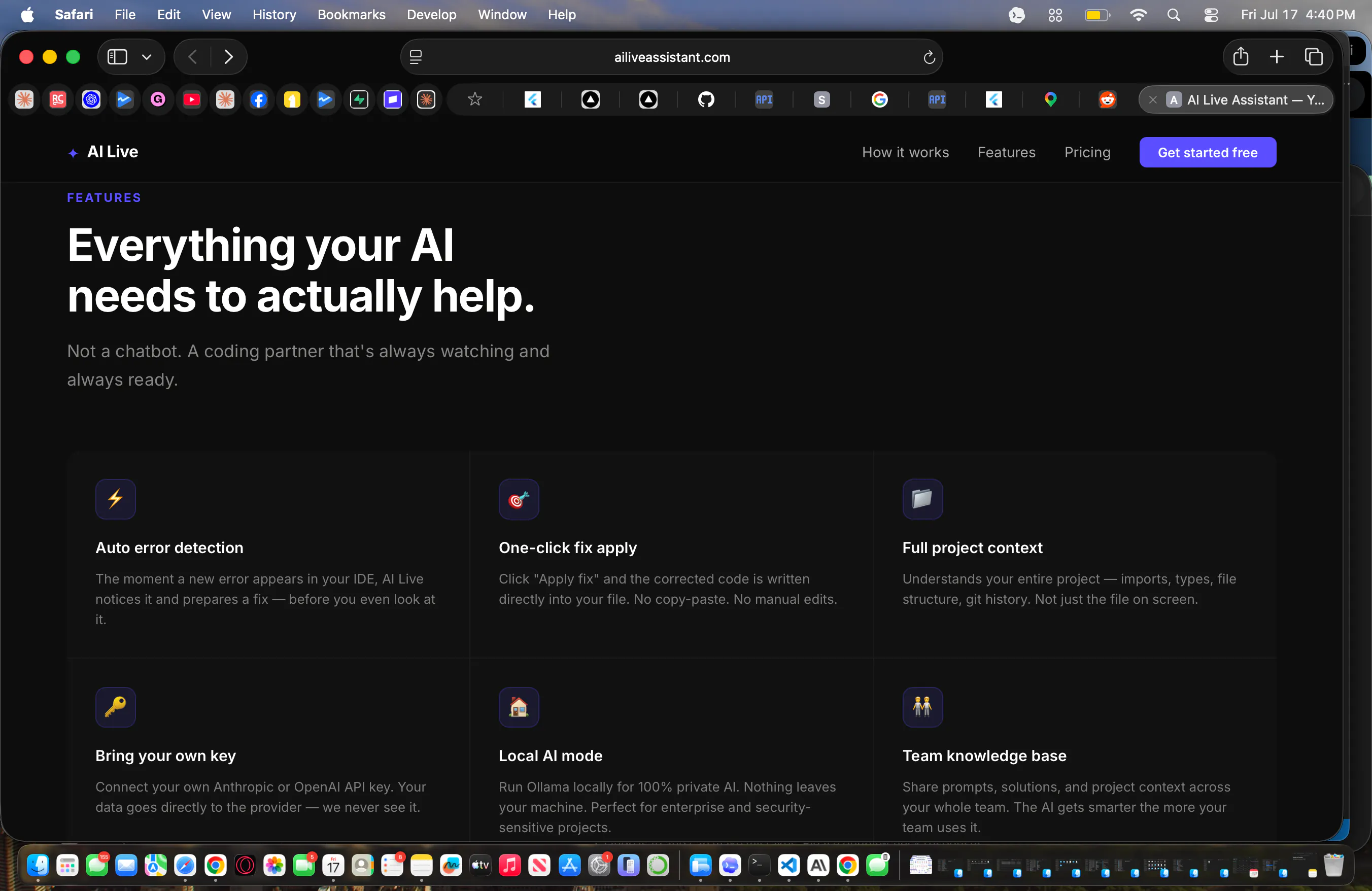Viewport: 1372px width, 891px height.
Task: Open Visual Studio Code from the Dock
Action: [788, 865]
